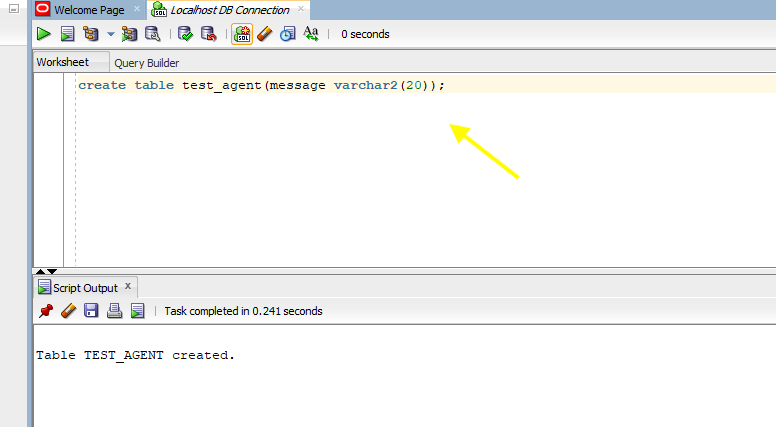Run the statement with green play icon

(x=44, y=34)
